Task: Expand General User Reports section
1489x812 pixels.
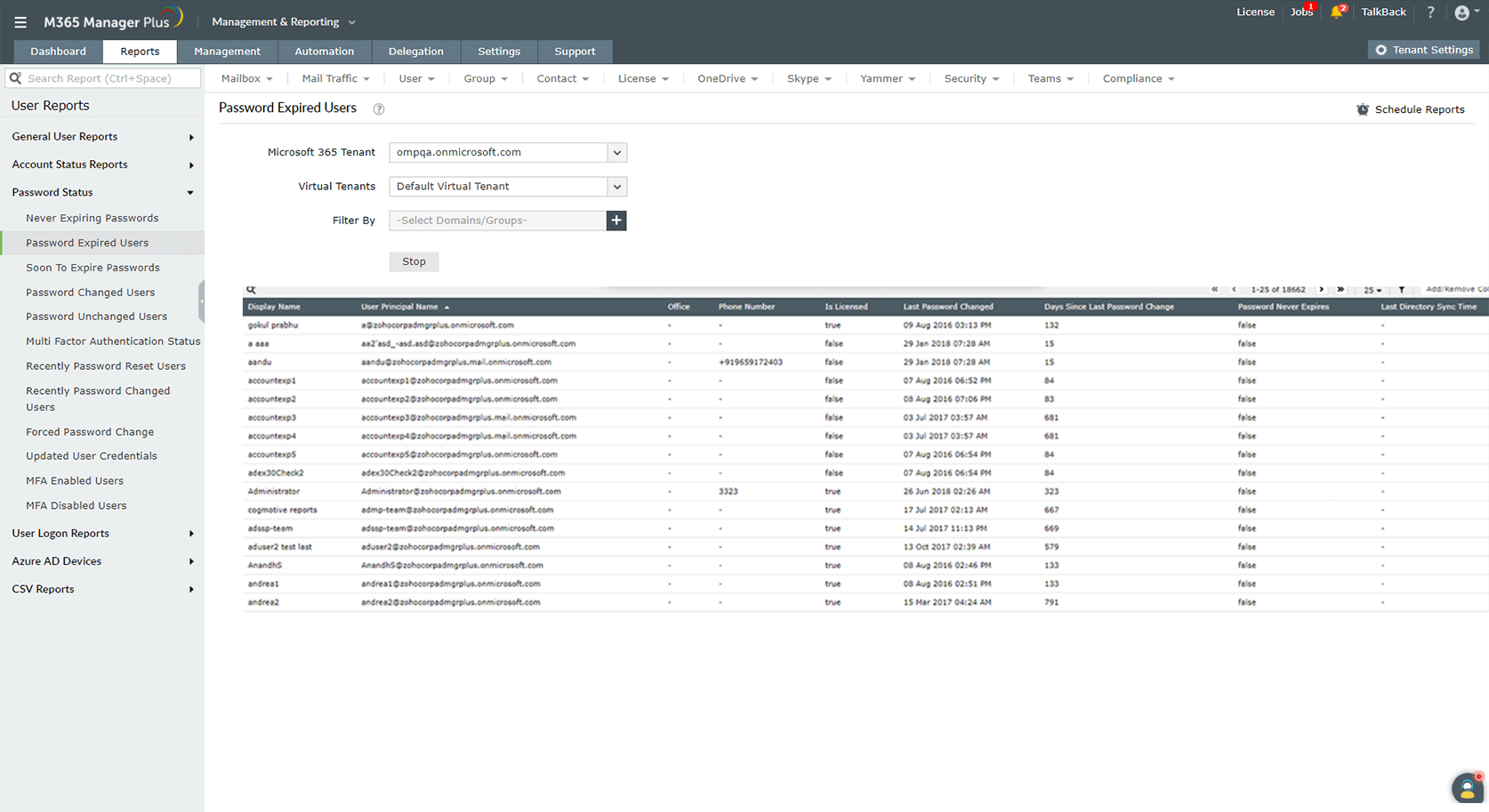Action: [x=102, y=137]
